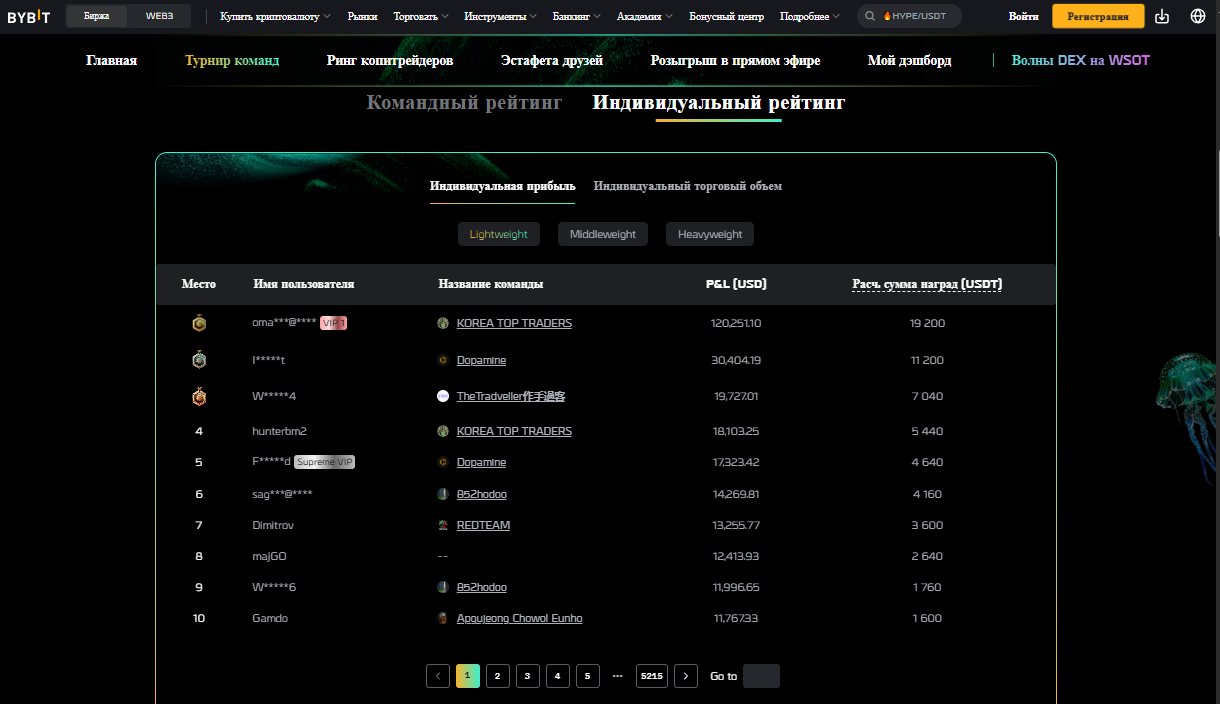Jump to last page 5215
1220x704 pixels.
652,676
